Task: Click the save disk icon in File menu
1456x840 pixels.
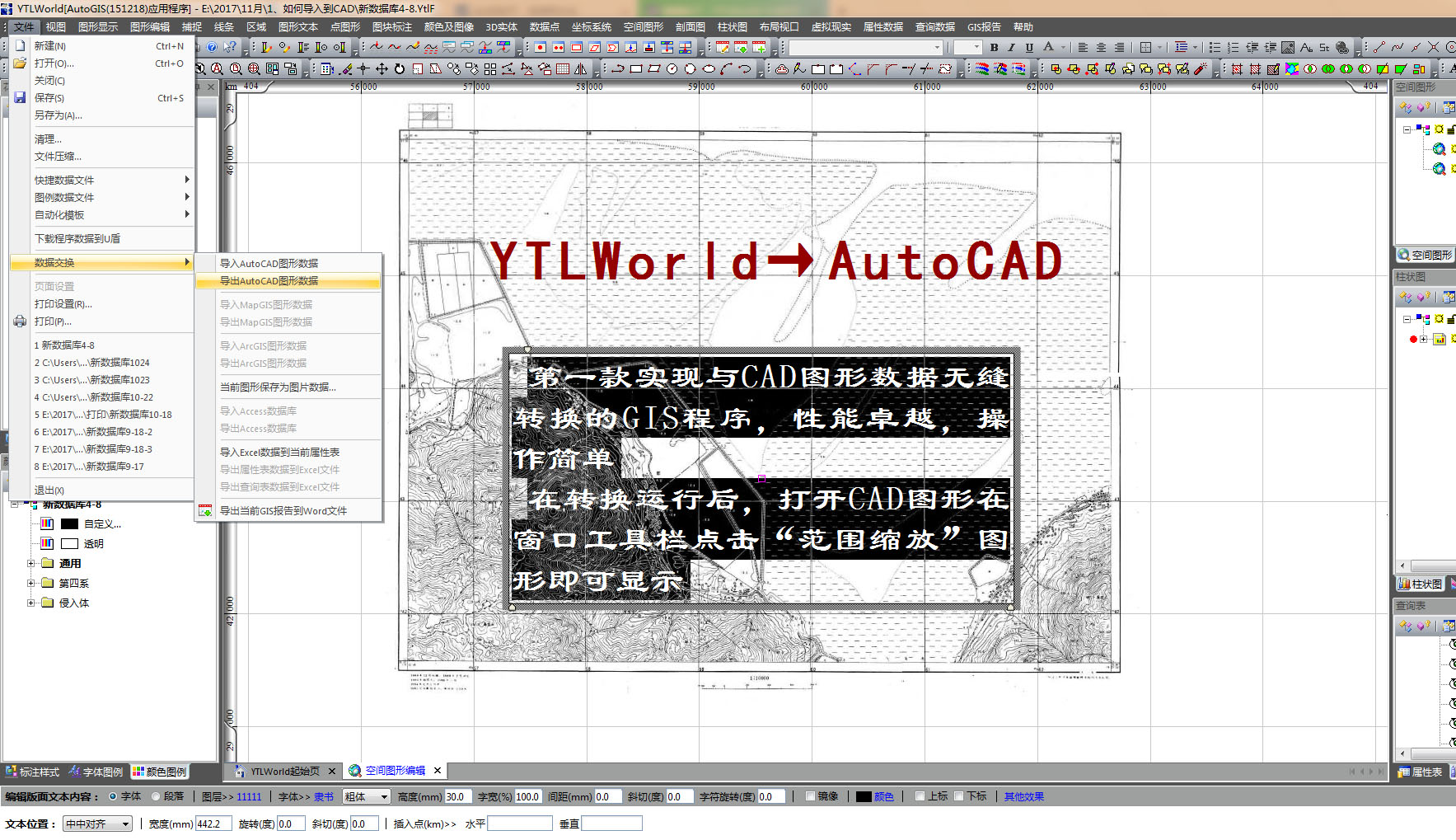Action: pyautogui.click(x=20, y=97)
